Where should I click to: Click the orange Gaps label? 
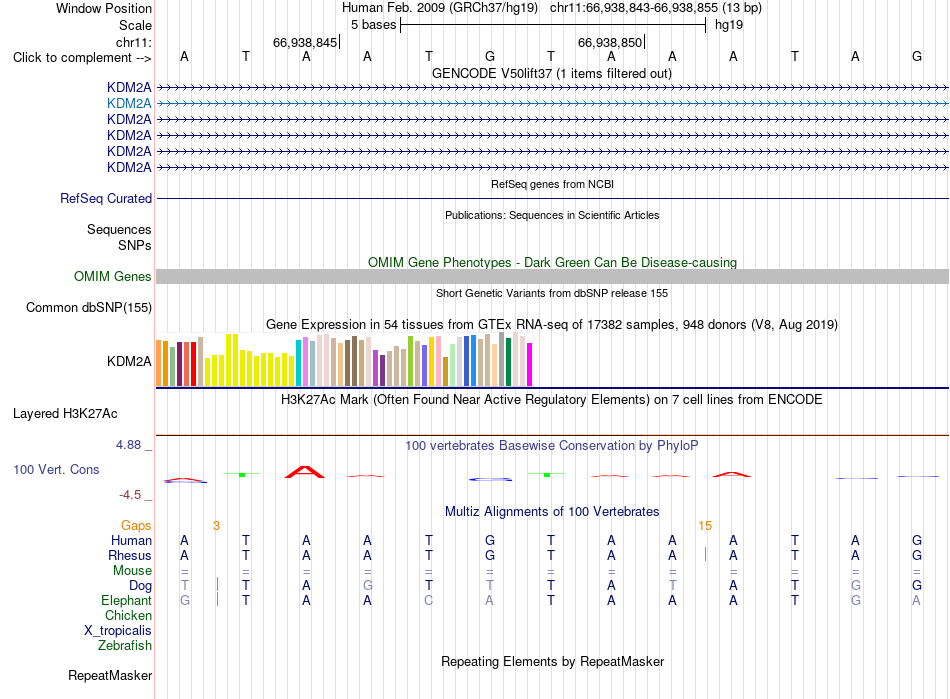tap(136, 526)
